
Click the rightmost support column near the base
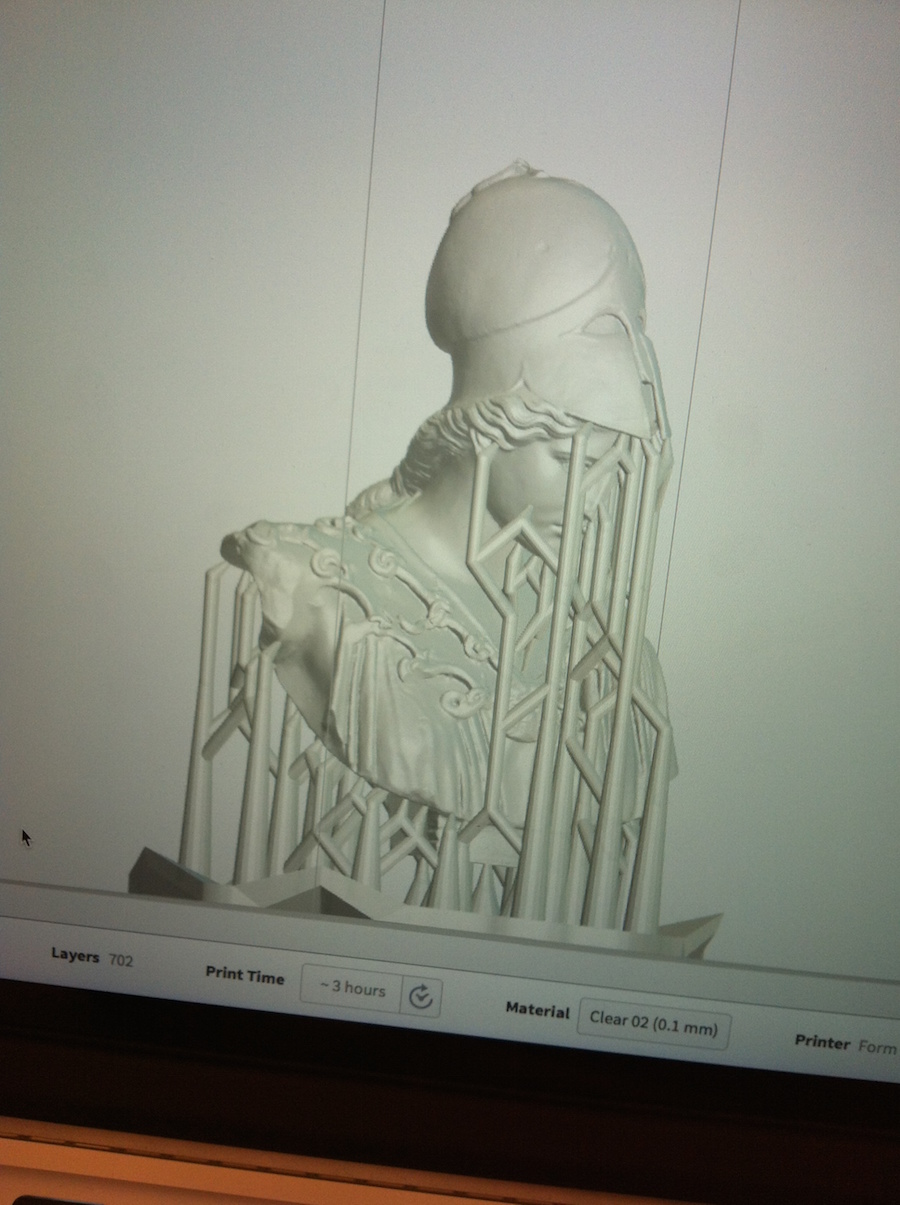[652, 840]
